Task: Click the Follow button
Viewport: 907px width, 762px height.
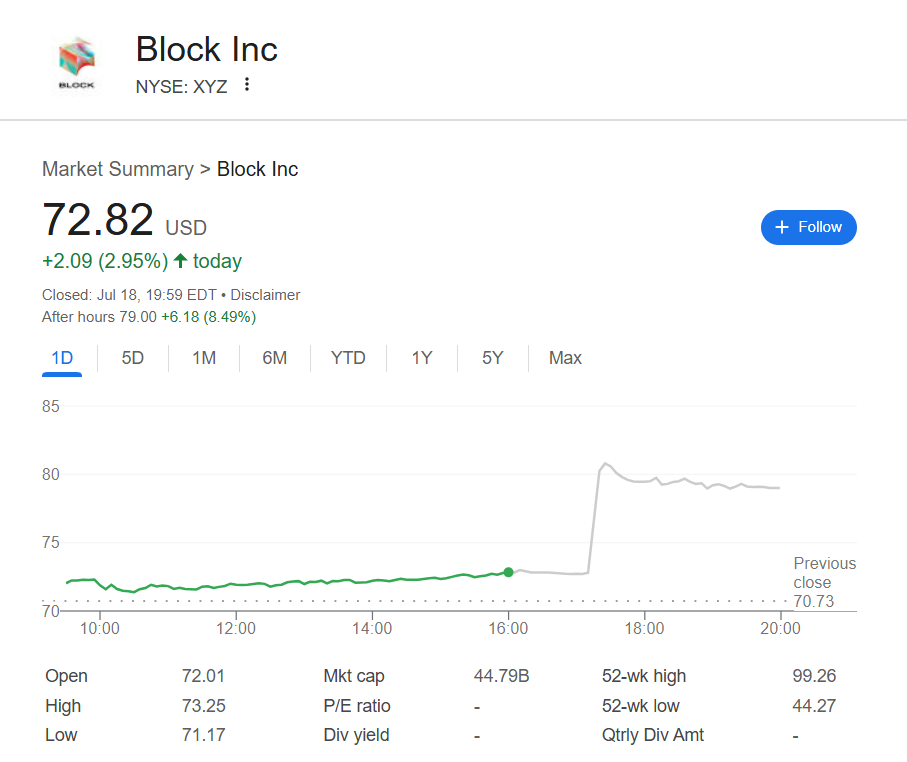Action: pos(808,227)
